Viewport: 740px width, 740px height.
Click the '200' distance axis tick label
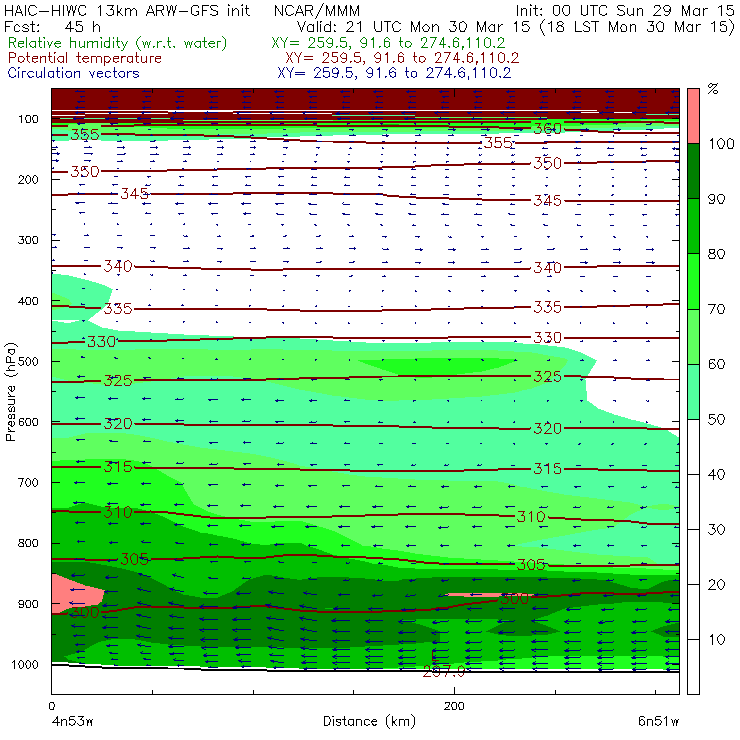pyautogui.click(x=454, y=706)
